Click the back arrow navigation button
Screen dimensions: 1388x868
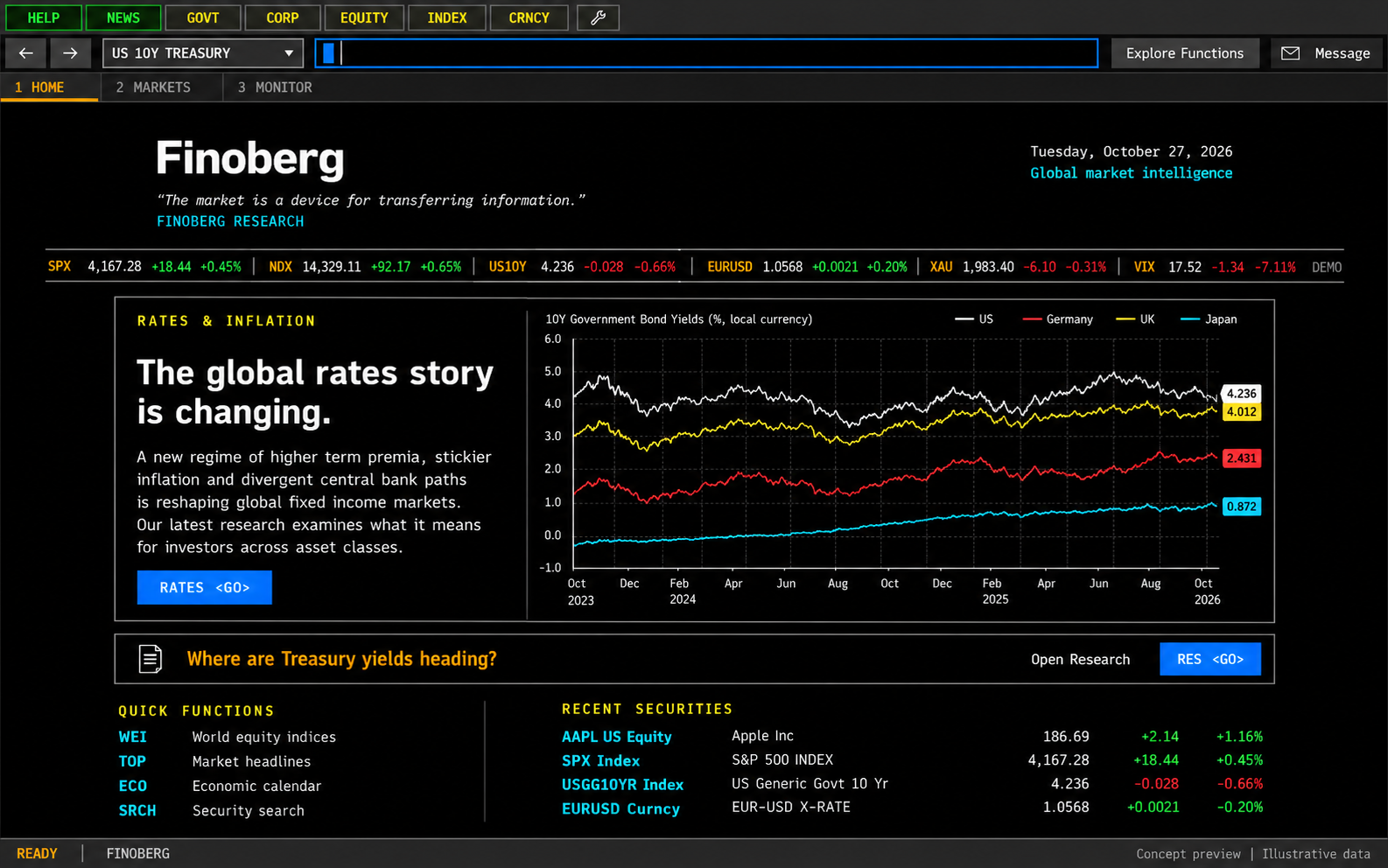26,53
